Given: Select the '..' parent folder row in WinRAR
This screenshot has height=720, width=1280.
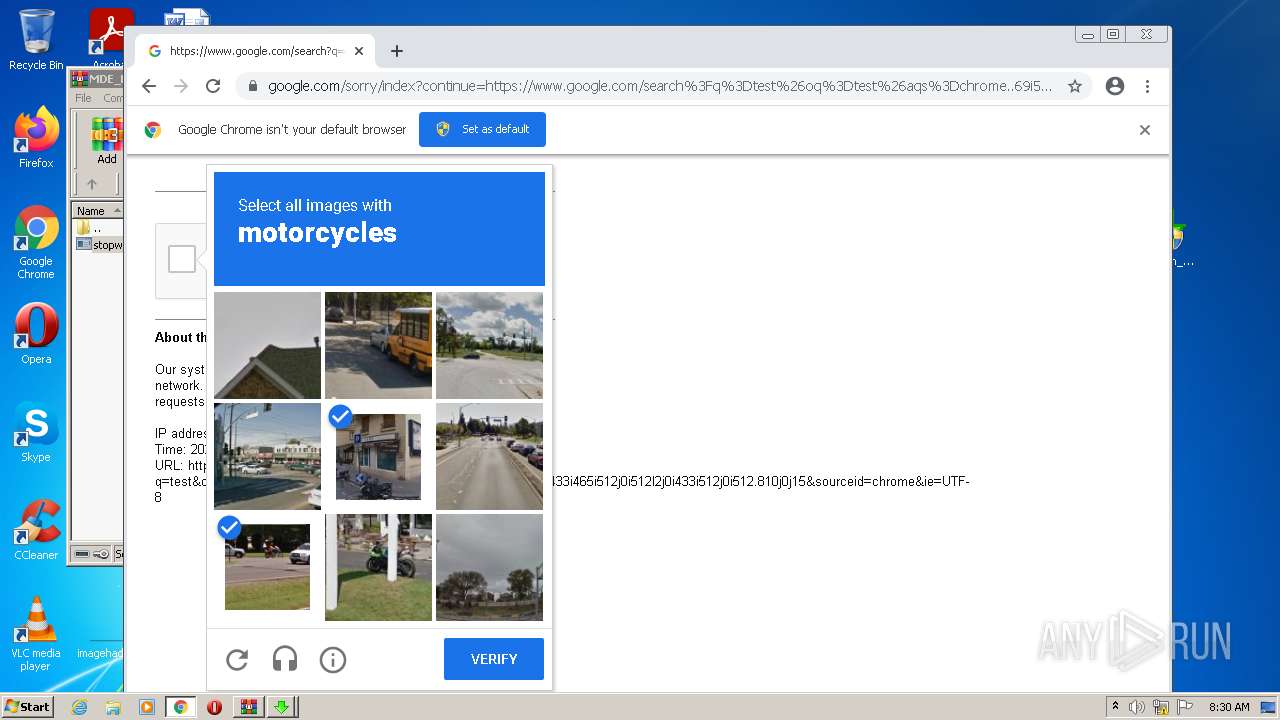Looking at the screenshot, I should [98, 228].
